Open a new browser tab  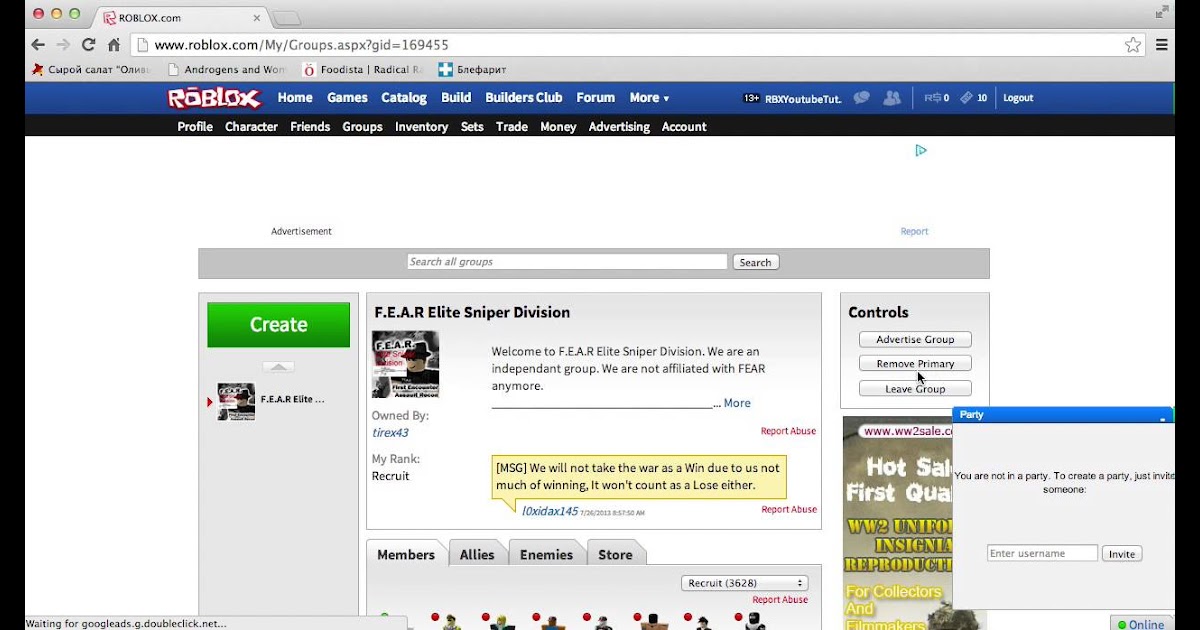click(x=287, y=18)
